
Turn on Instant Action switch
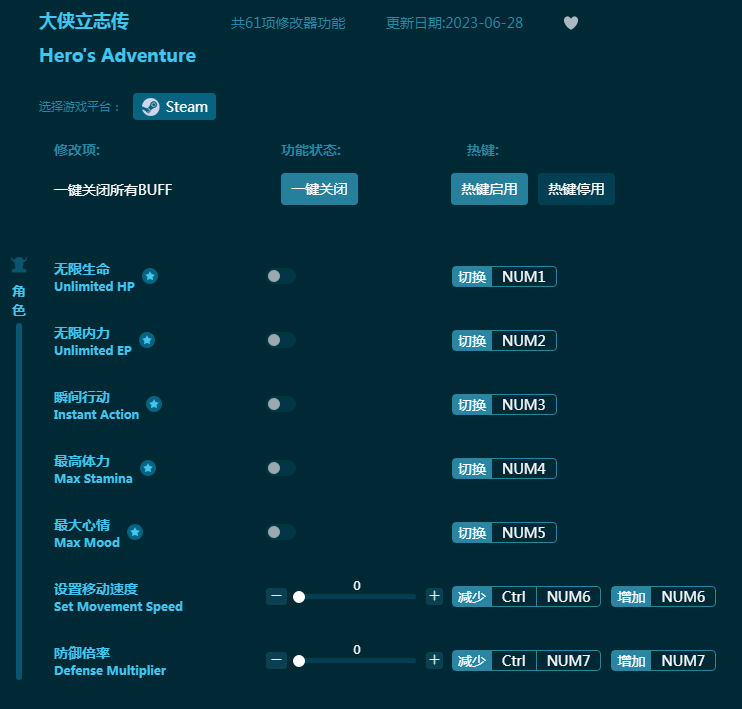pos(281,404)
